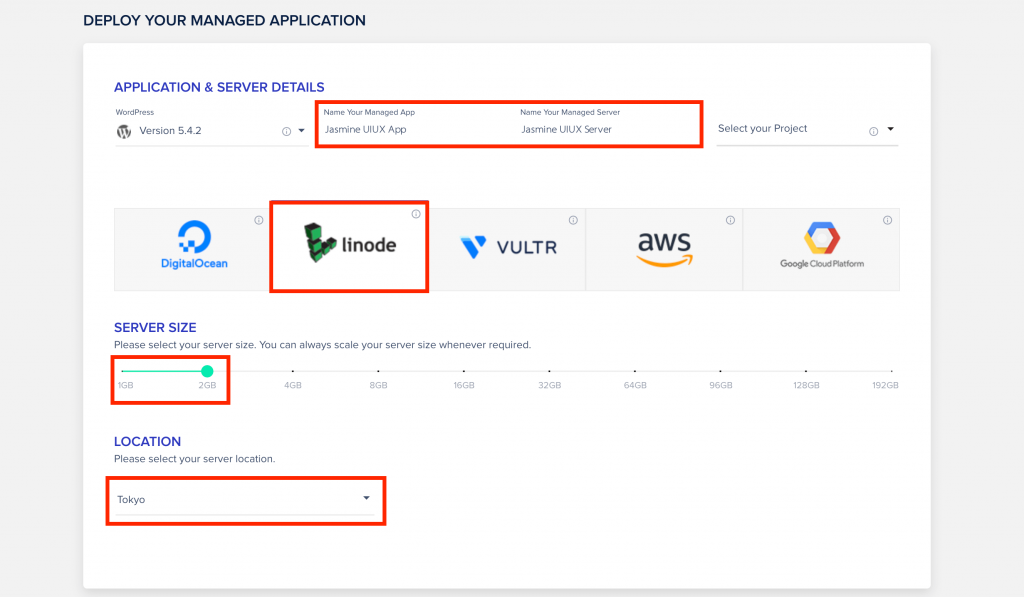Select the DigitalOcean provider card

point(192,250)
